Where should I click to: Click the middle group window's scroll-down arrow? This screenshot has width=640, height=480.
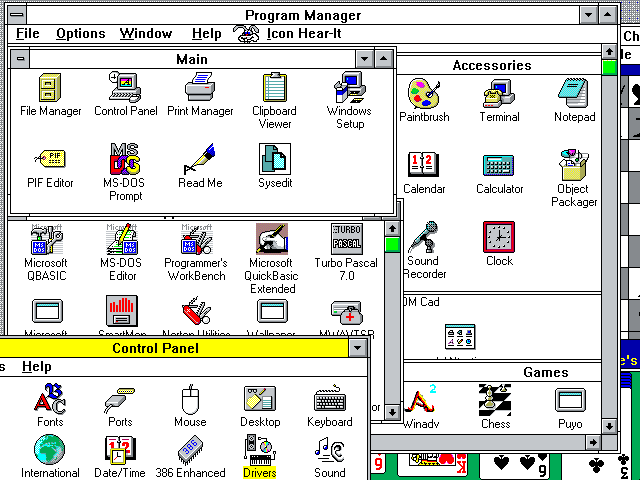click(x=392, y=411)
